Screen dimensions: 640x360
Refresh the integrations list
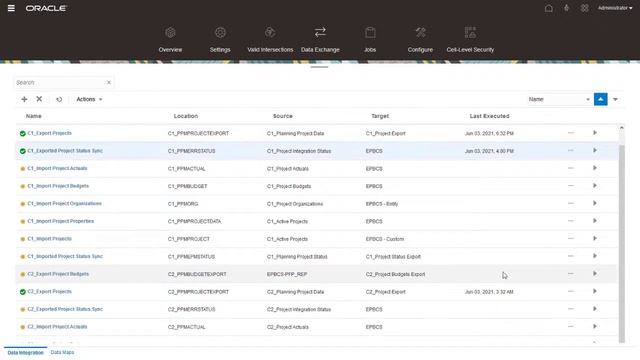[x=59, y=99]
